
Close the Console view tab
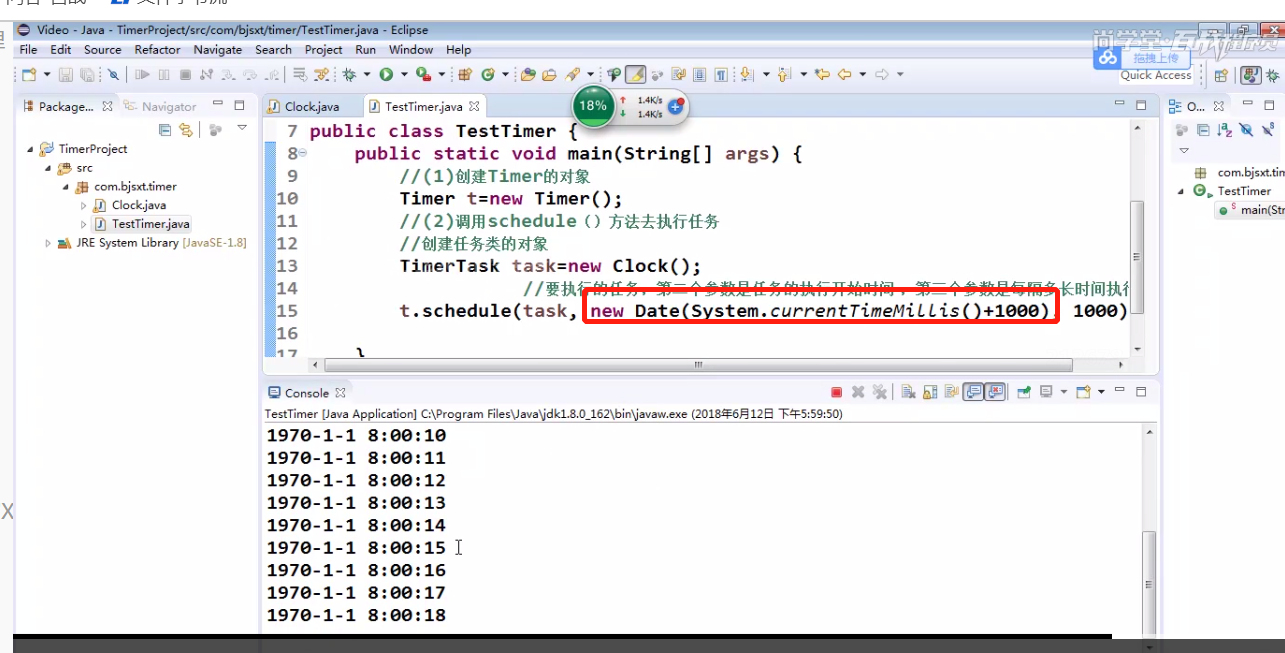(x=340, y=393)
